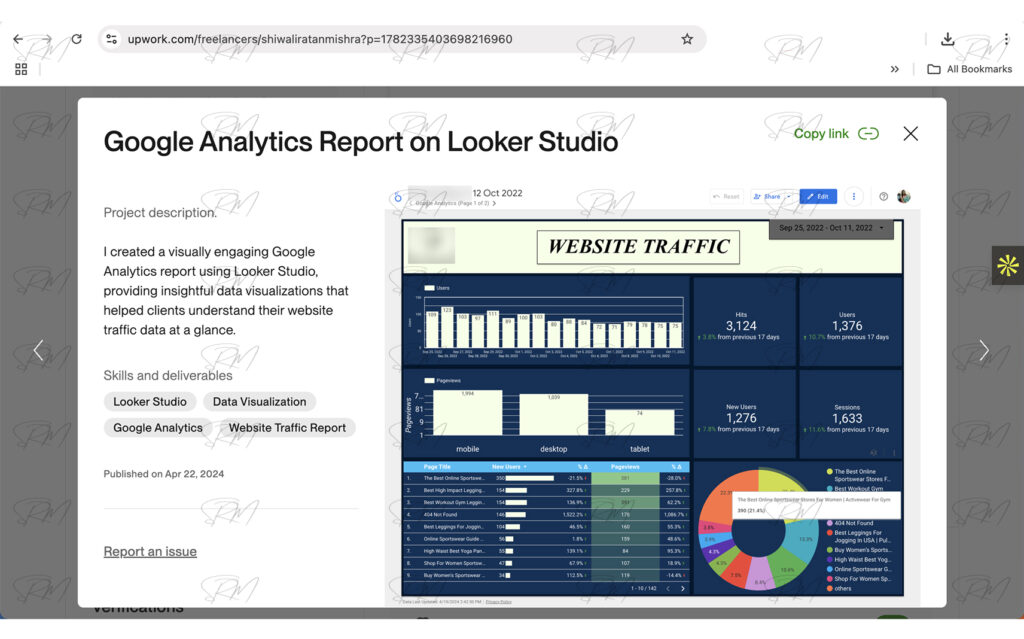
Task: Click the mobile pageviews bar
Action: click(468, 413)
